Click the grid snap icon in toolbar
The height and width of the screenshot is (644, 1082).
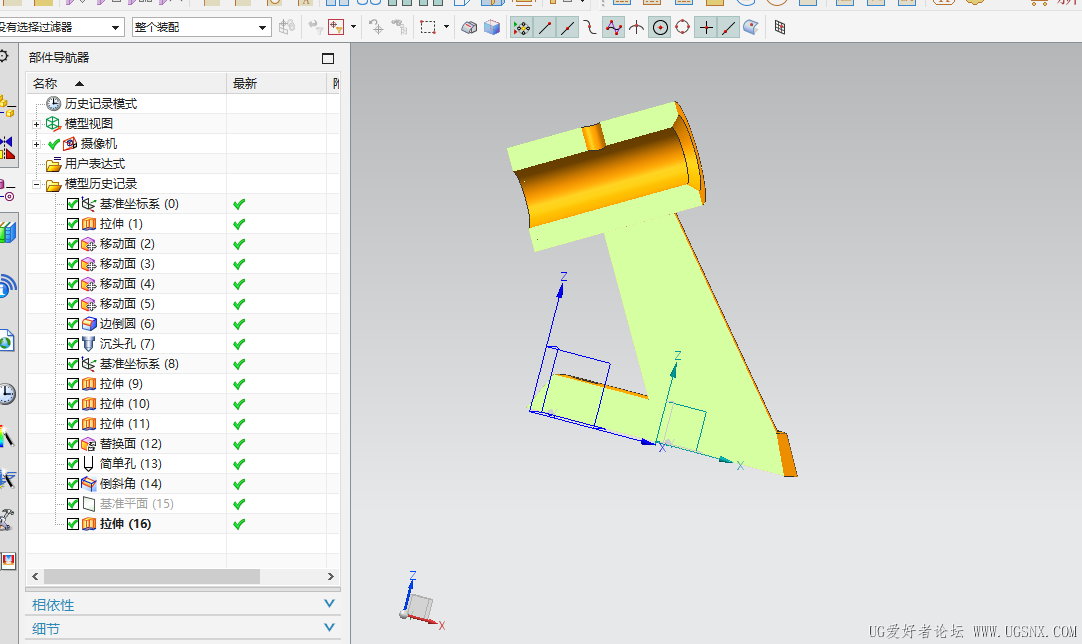pyautogui.click(x=780, y=28)
